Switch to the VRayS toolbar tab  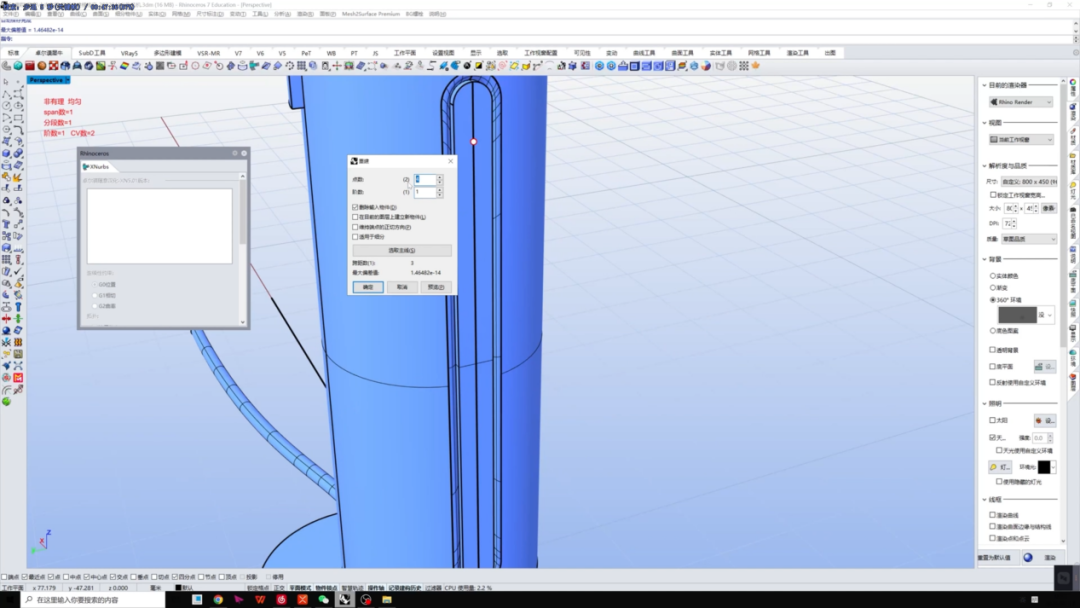[x=129, y=53]
